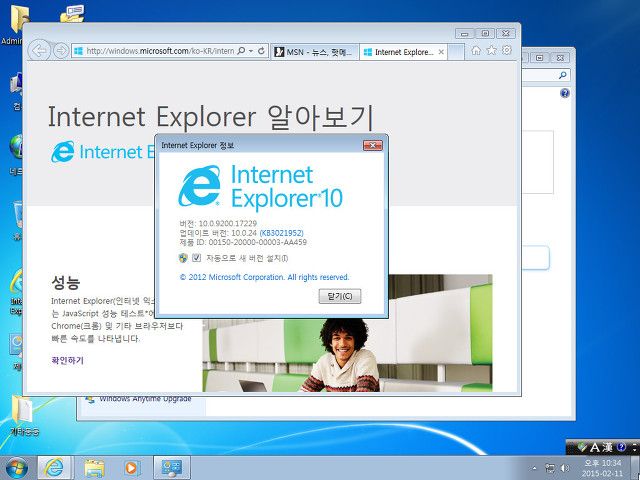Image resolution: width=640 pixels, height=480 pixels.
Task: Click search icon in background window
Action: 562,75
